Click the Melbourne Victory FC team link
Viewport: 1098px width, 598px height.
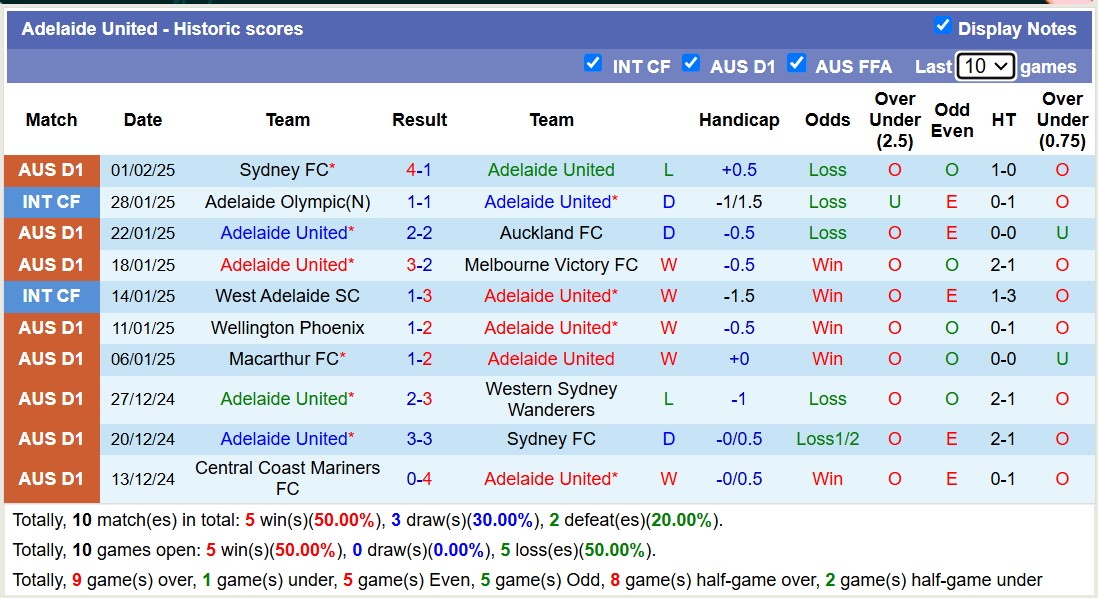tap(551, 264)
